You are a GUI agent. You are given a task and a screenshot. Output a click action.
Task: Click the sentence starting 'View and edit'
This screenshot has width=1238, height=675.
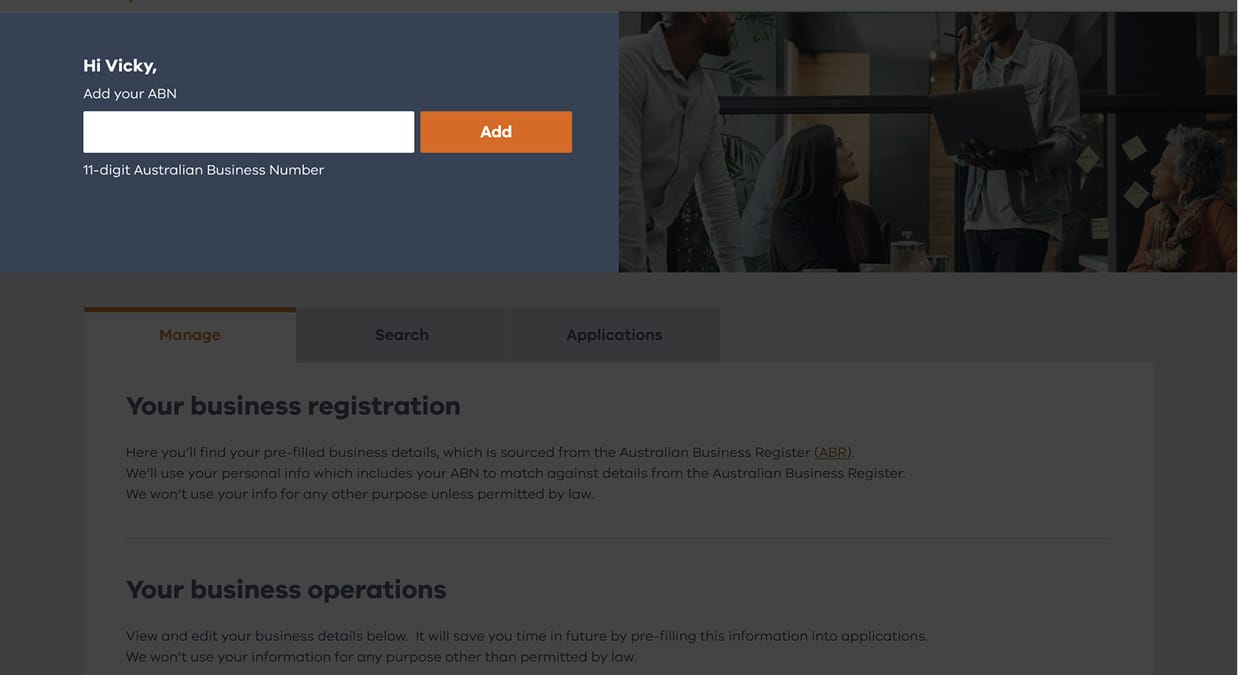[526, 636]
